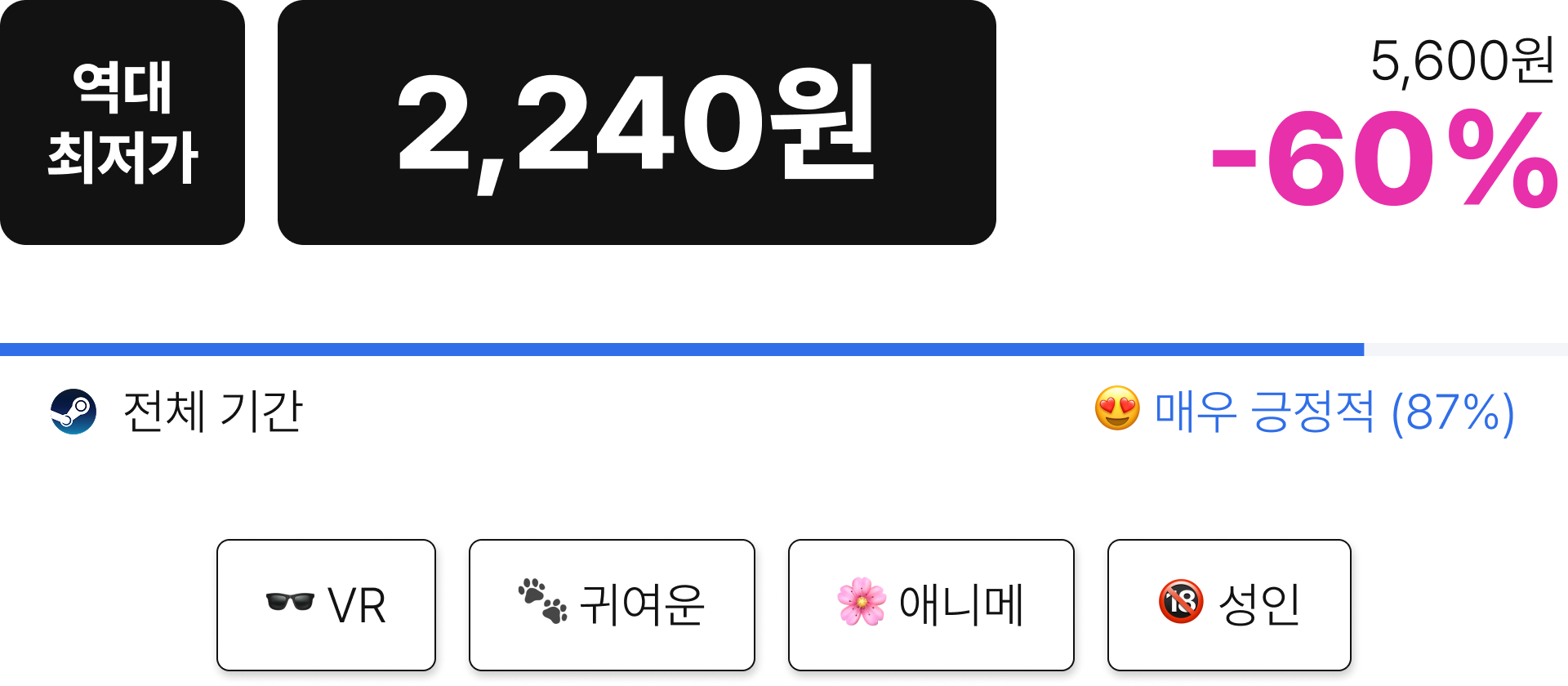This screenshot has height=686, width=1568.
Task: Click the heart-eyes emoji icon
Action: tap(1117, 408)
